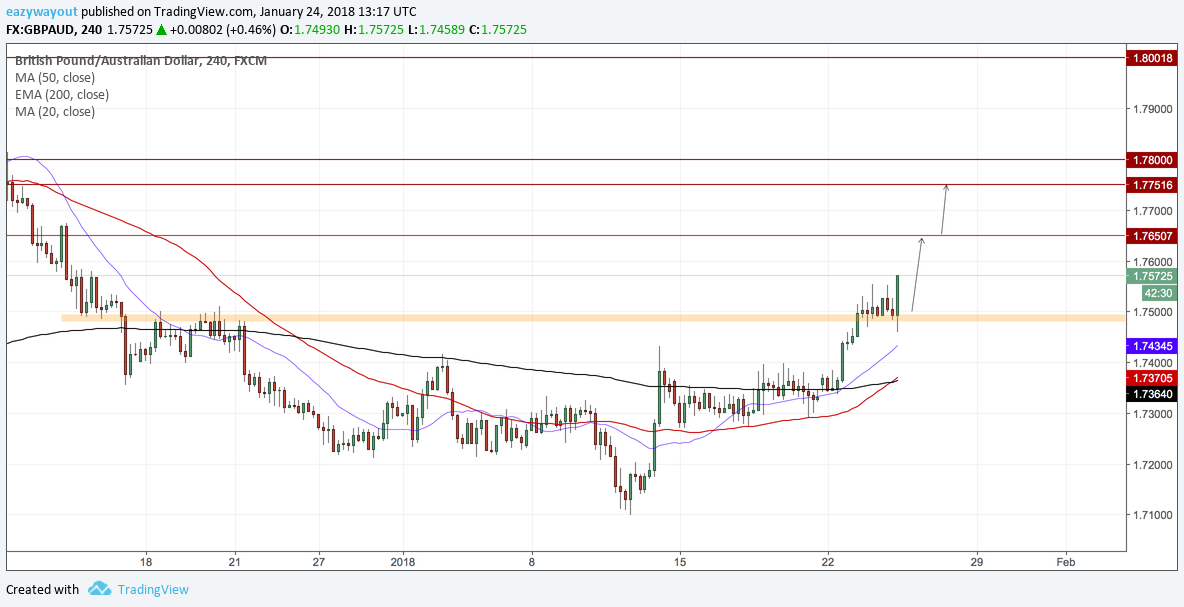Click the 18 date on time axis
Viewport: 1184px width, 607px height.
(x=146, y=562)
